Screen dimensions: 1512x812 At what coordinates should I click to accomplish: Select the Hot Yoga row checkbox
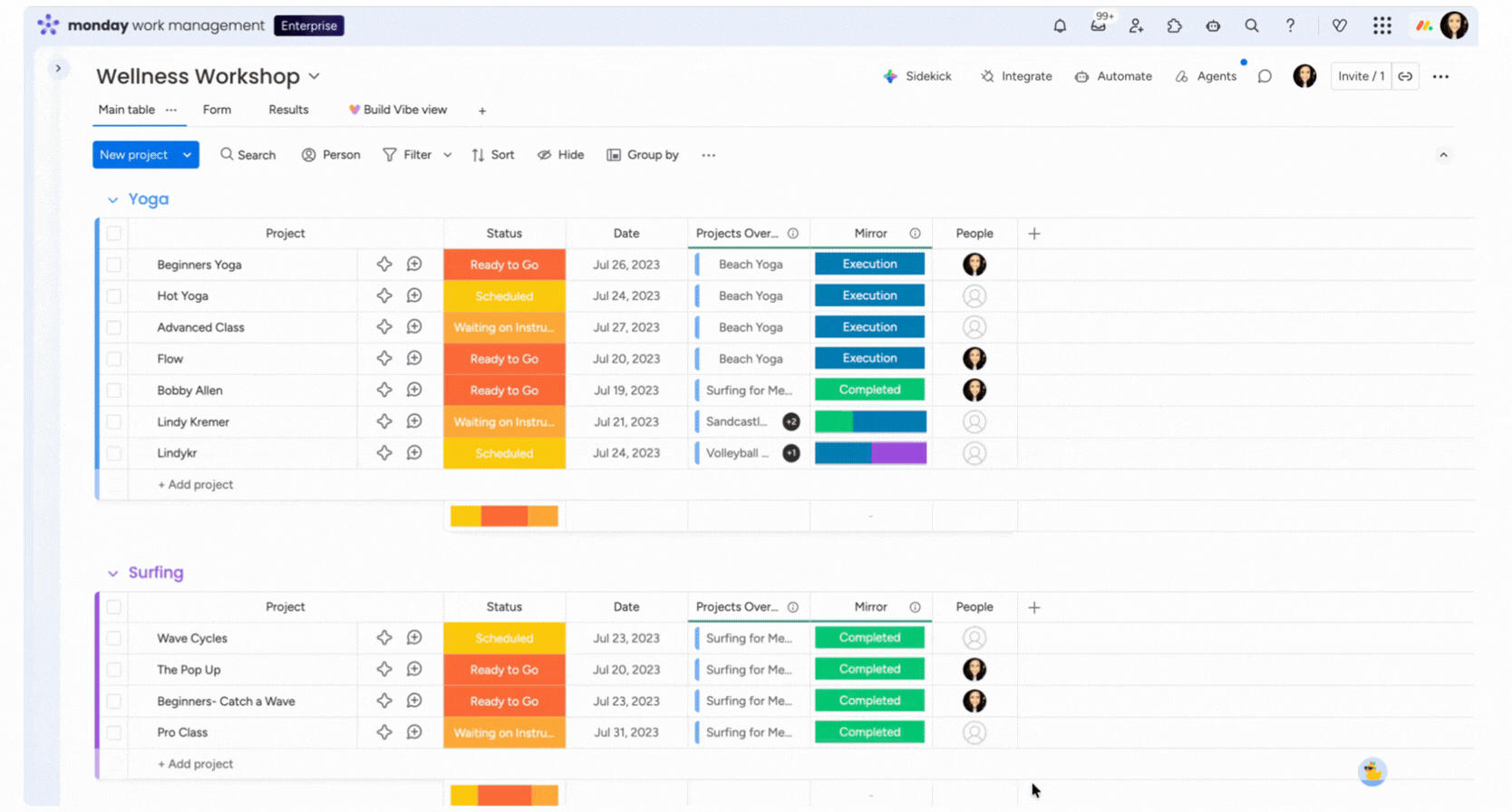pyautogui.click(x=114, y=296)
